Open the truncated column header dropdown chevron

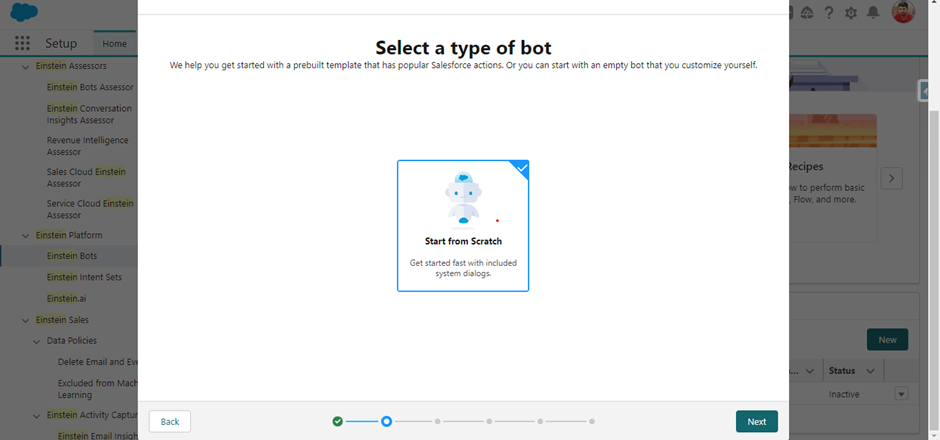809,371
